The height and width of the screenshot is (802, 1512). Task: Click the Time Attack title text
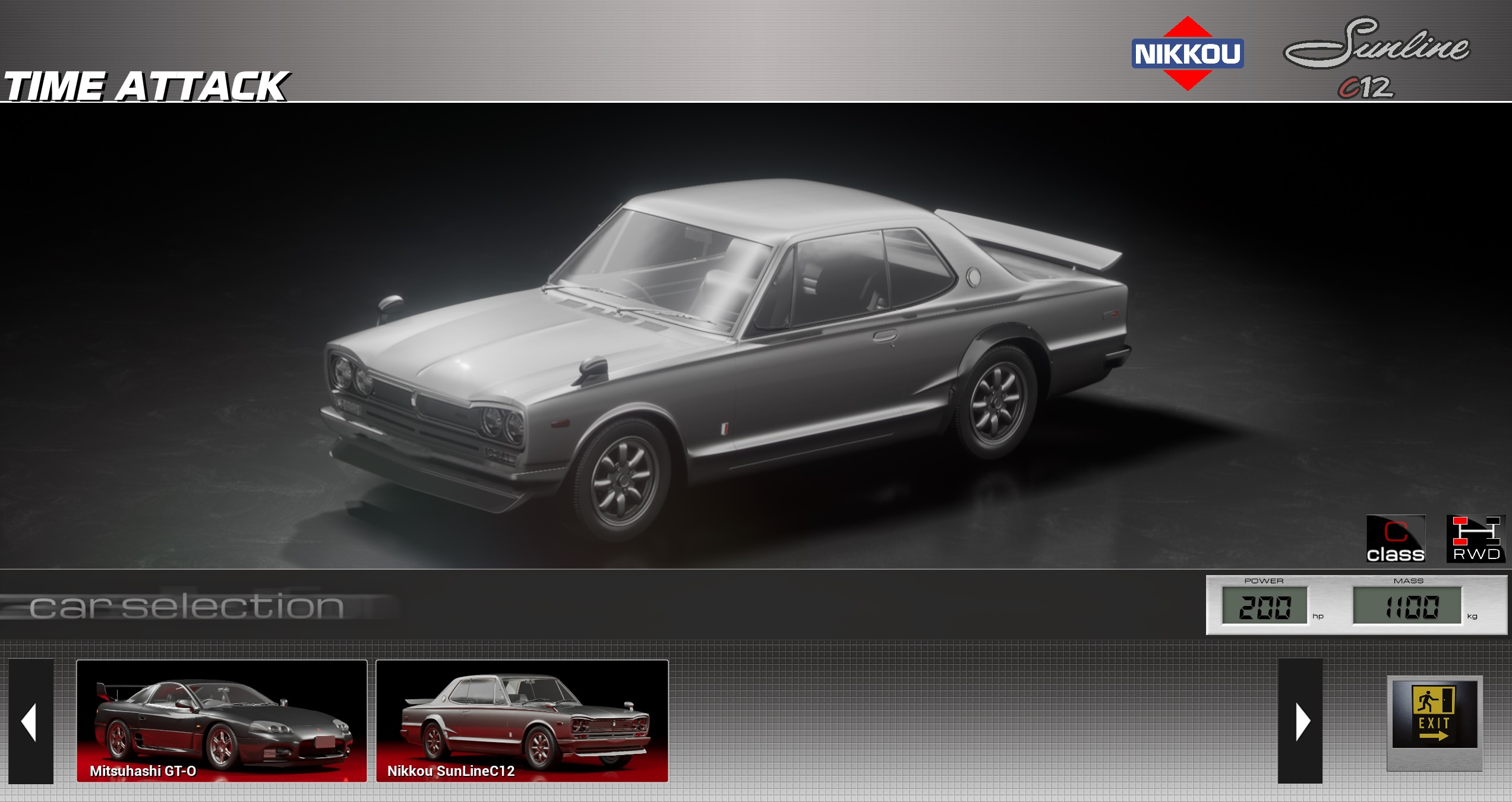click(146, 86)
